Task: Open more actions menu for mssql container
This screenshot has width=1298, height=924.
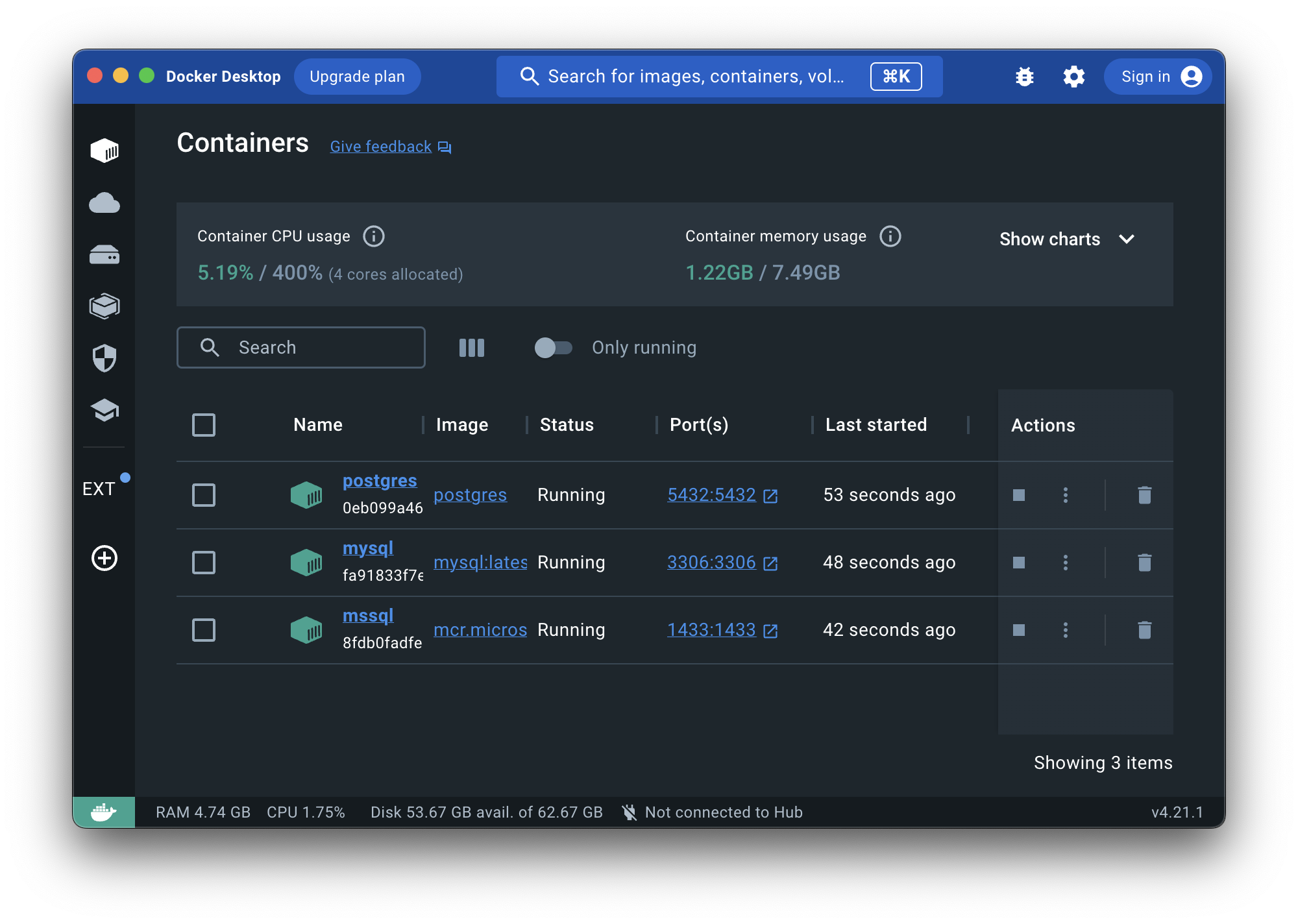Action: (x=1066, y=629)
